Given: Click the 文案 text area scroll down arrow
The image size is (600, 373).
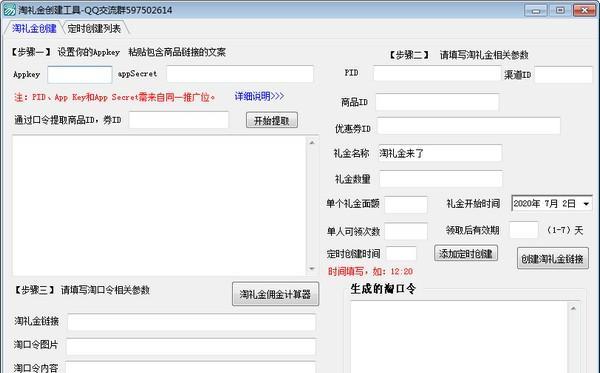Looking at the screenshot, I should [312, 269].
